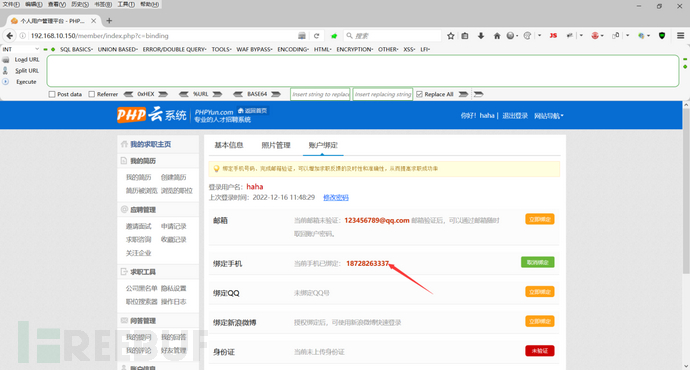Close the 个人用户管理平台 tab
Image resolution: width=690 pixels, height=370 pixels.
[94, 21]
